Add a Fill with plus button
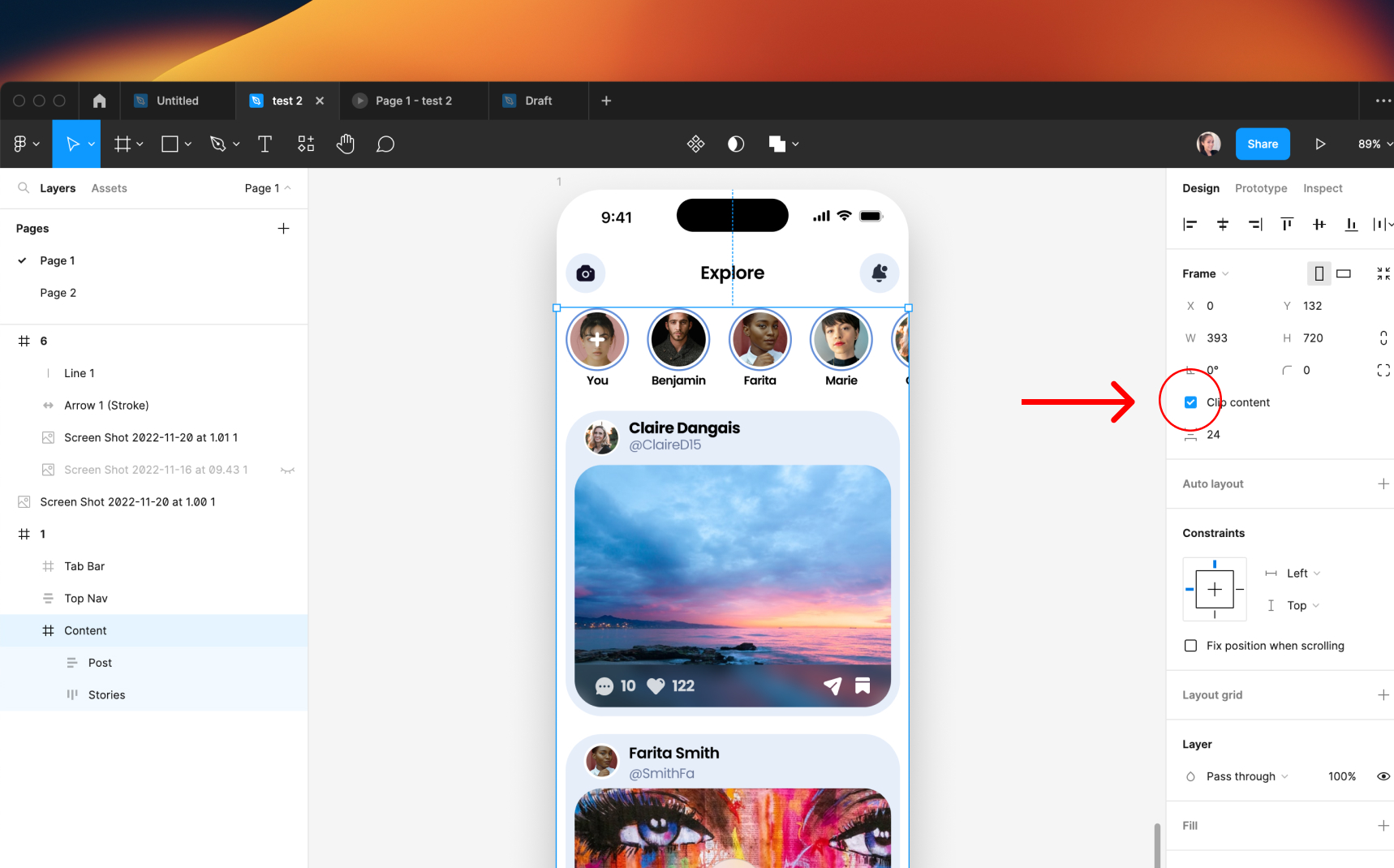 pyautogui.click(x=1383, y=825)
